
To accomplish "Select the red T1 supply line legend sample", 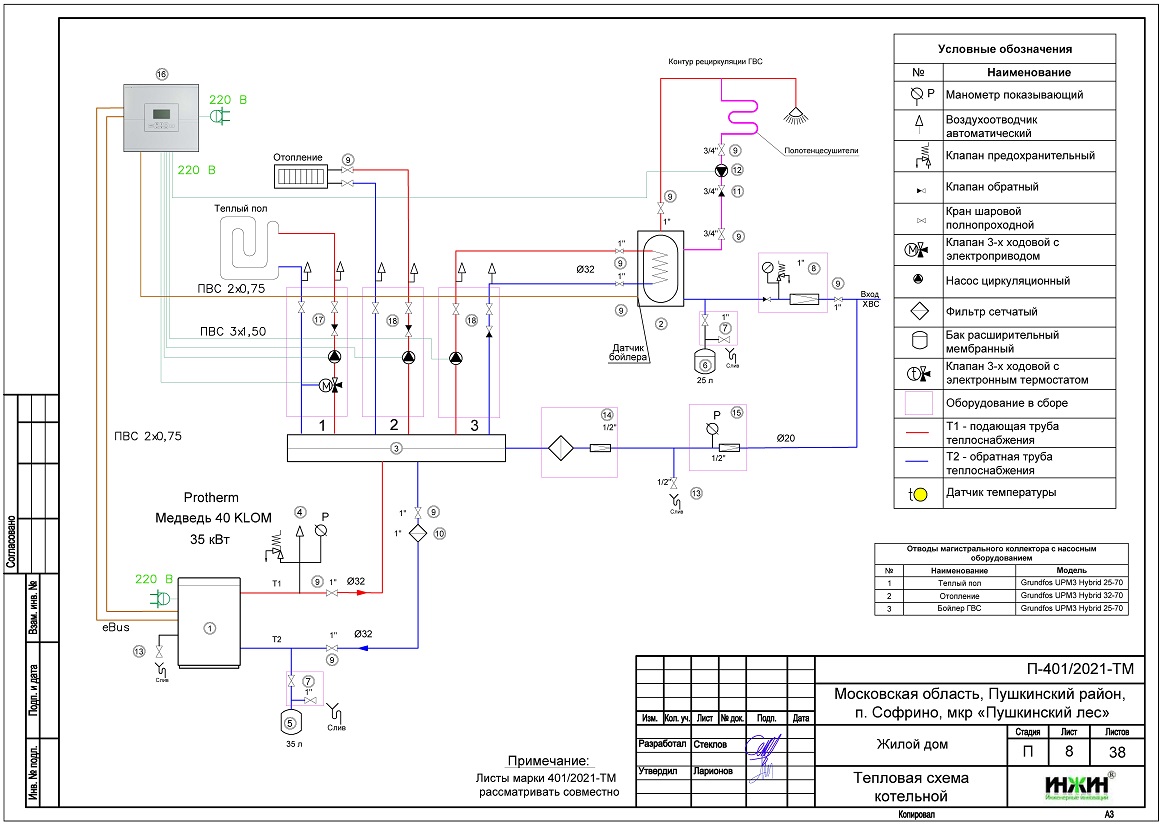I will click(917, 433).
